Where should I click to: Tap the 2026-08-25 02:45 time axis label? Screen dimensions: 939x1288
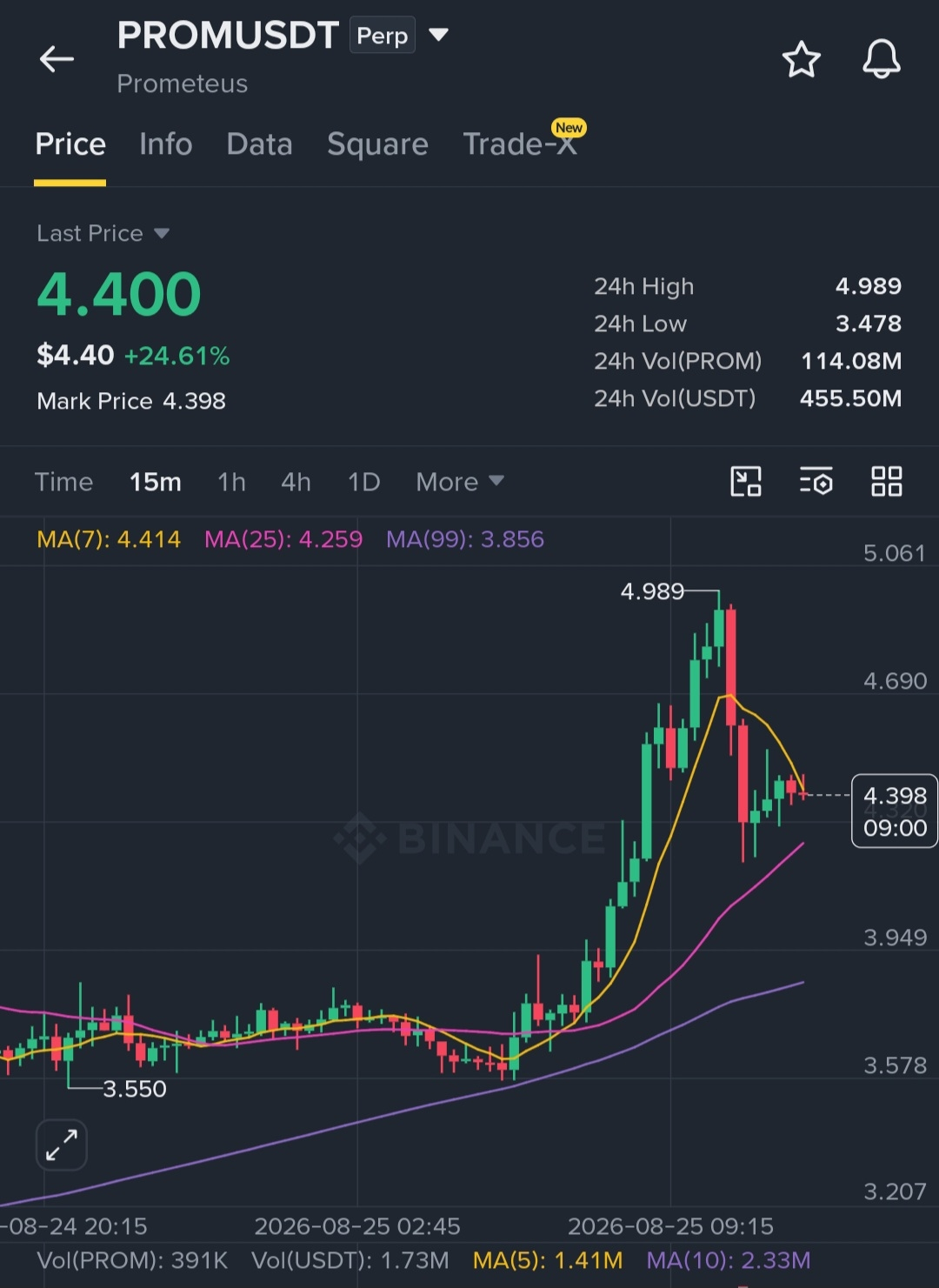[357, 1226]
